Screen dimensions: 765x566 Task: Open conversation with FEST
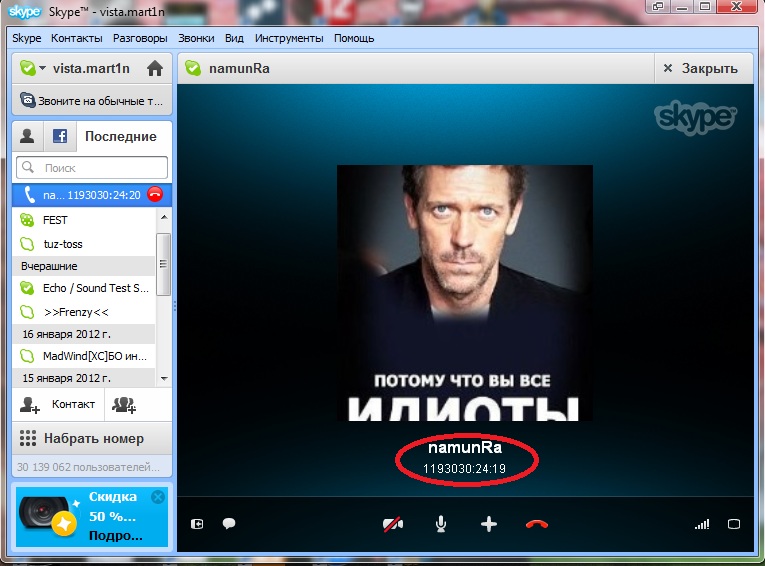point(84,220)
